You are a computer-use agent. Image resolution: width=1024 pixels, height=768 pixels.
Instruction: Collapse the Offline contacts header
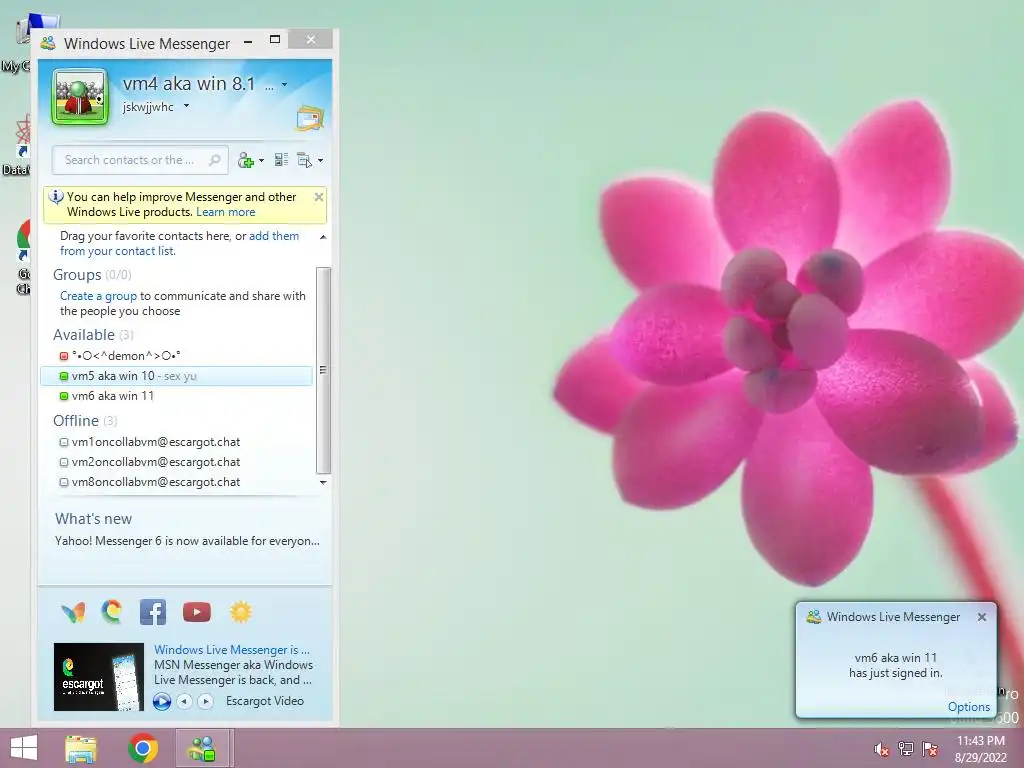click(85, 421)
